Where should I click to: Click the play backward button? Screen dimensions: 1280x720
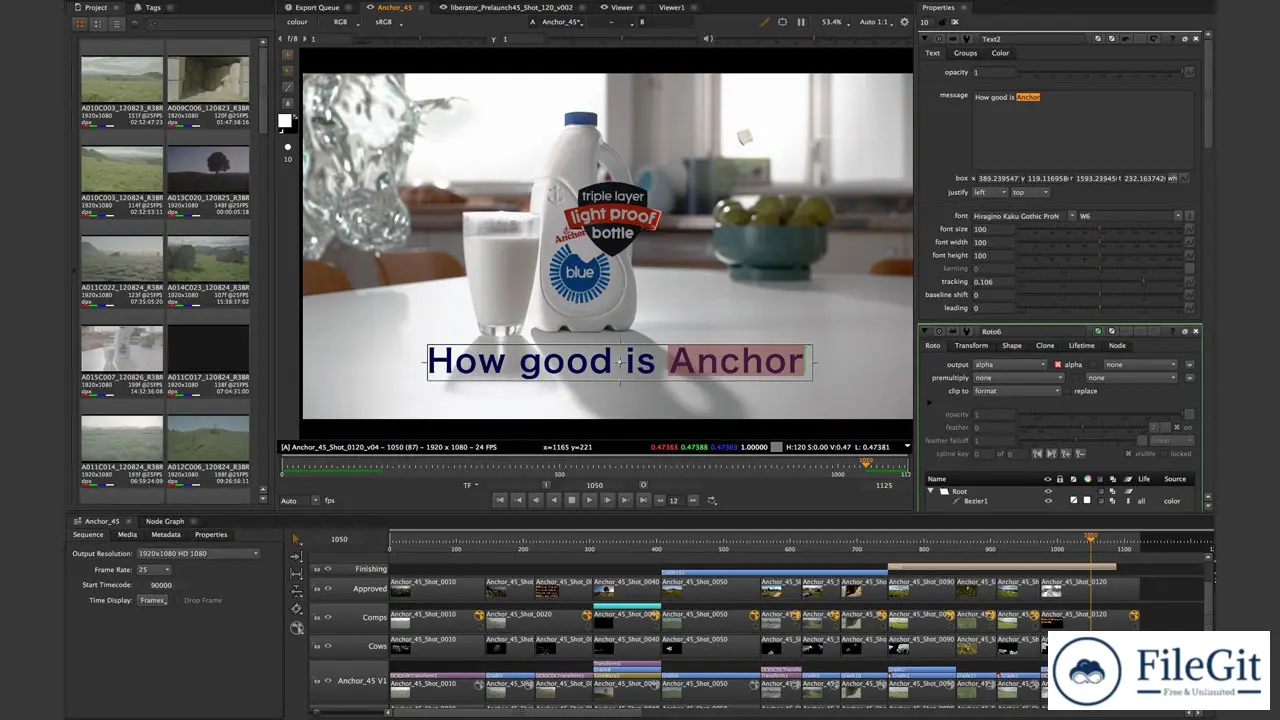554,500
